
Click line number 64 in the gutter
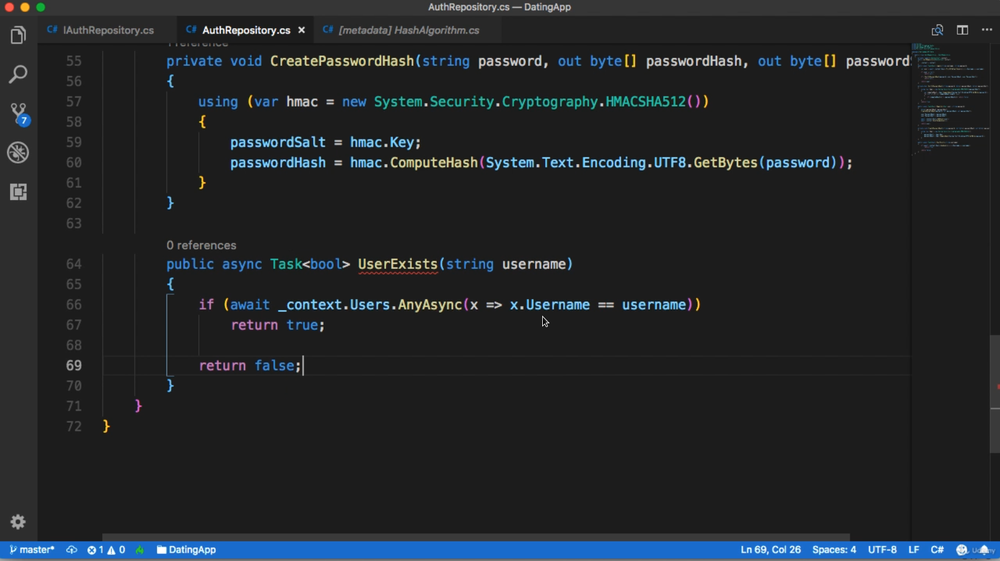point(73,264)
